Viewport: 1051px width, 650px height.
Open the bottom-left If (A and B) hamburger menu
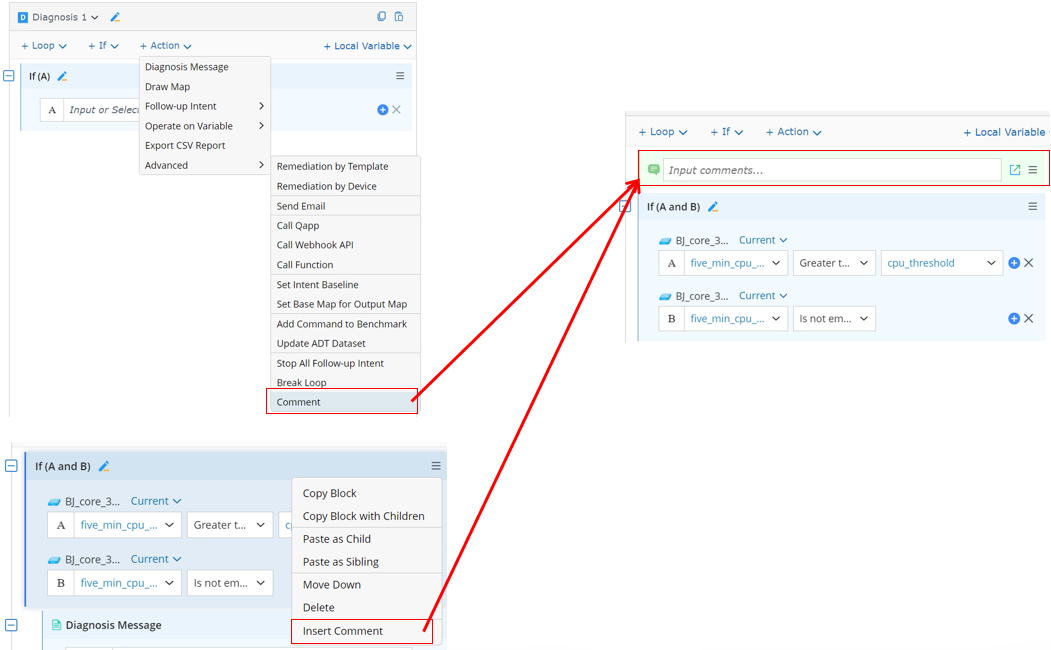[x=436, y=466]
